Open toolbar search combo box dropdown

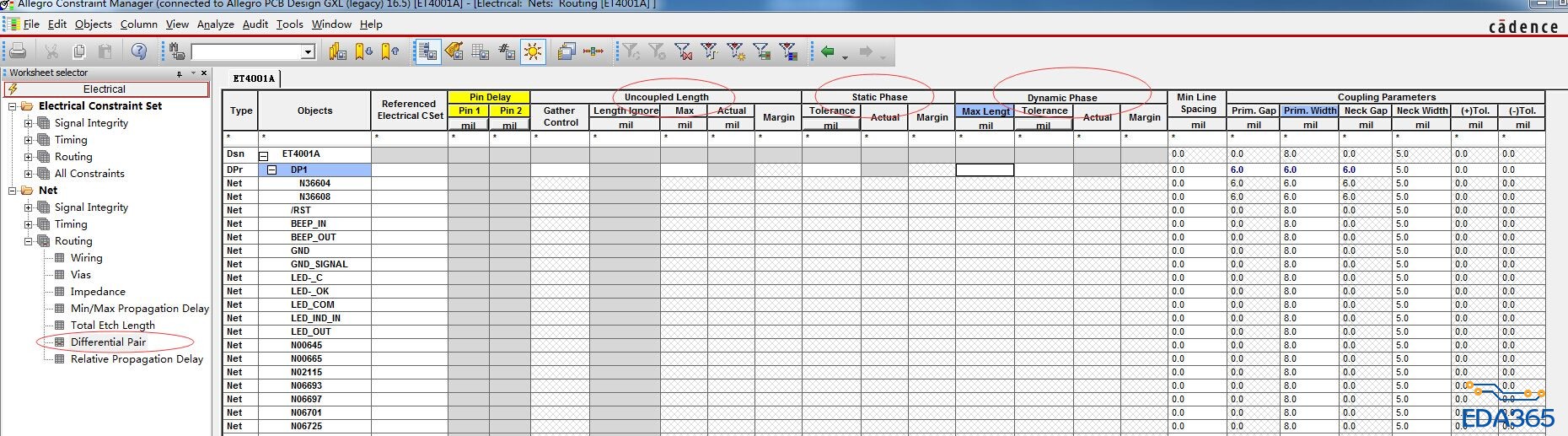[x=308, y=52]
